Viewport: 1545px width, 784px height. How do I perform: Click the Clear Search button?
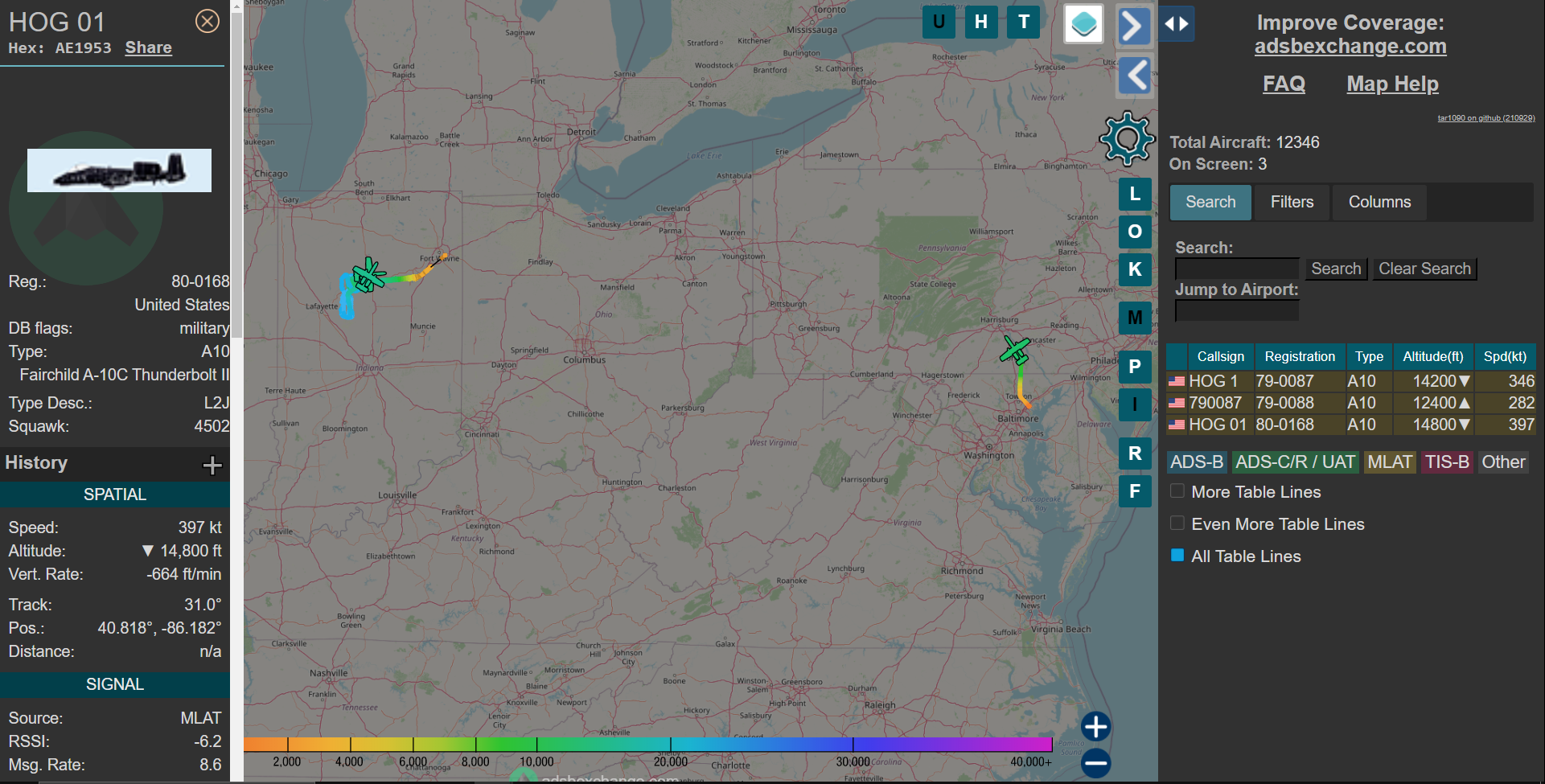click(x=1424, y=269)
